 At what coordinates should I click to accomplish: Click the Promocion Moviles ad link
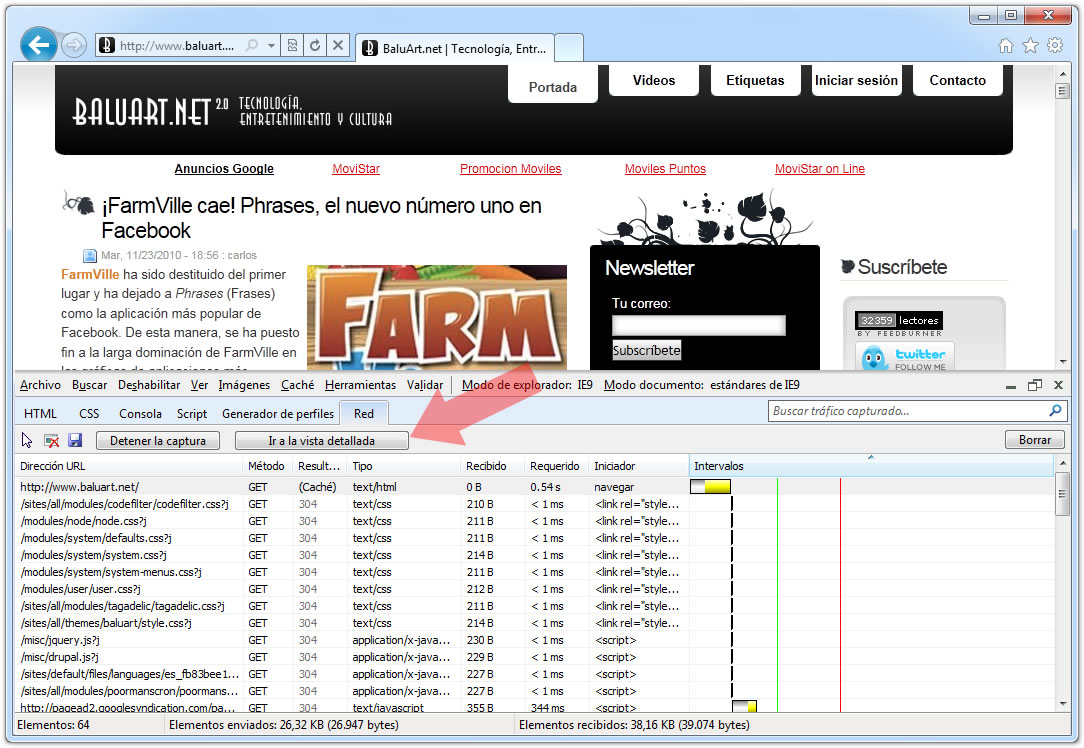pos(510,169)
